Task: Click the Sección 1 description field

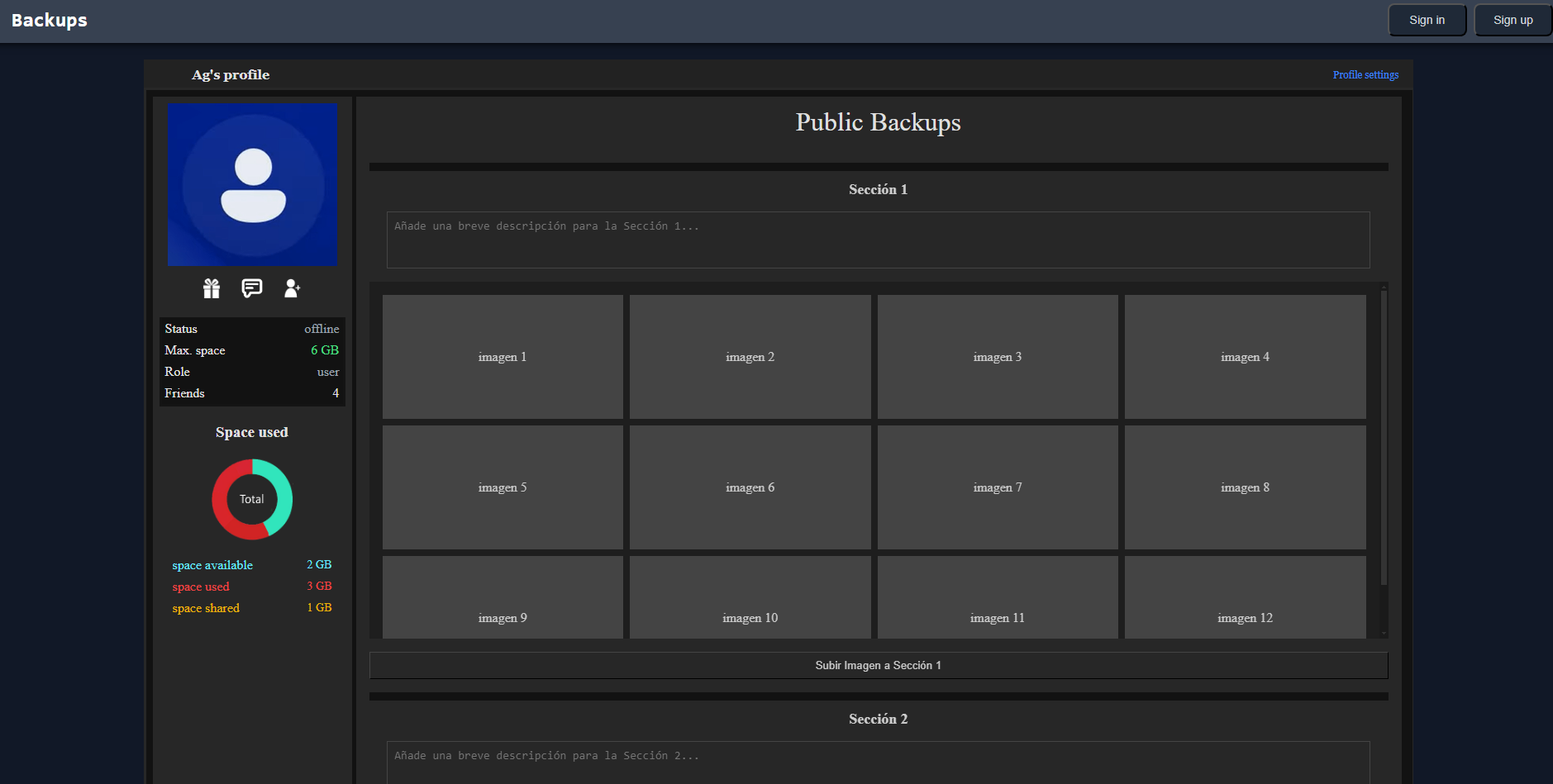Action: (878, 240)
